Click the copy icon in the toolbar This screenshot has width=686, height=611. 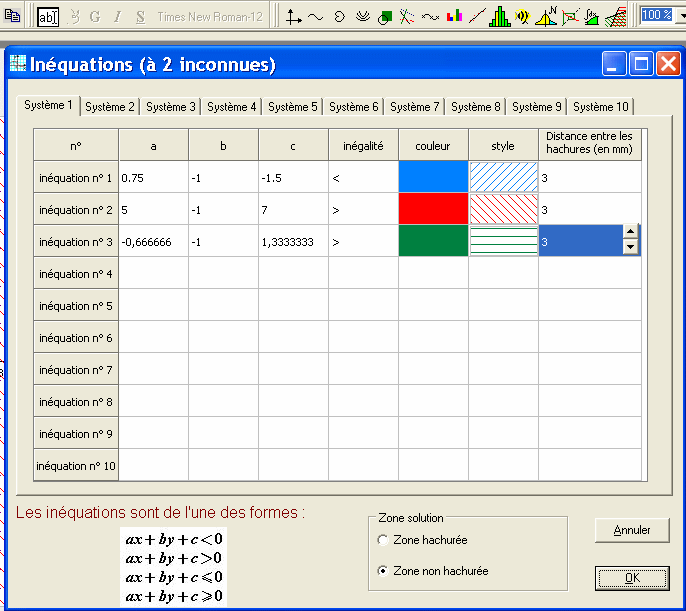(9, 16)
